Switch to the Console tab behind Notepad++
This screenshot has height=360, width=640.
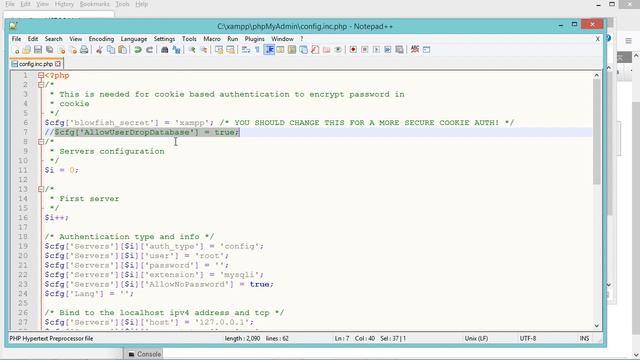click(x=144, y=354)
